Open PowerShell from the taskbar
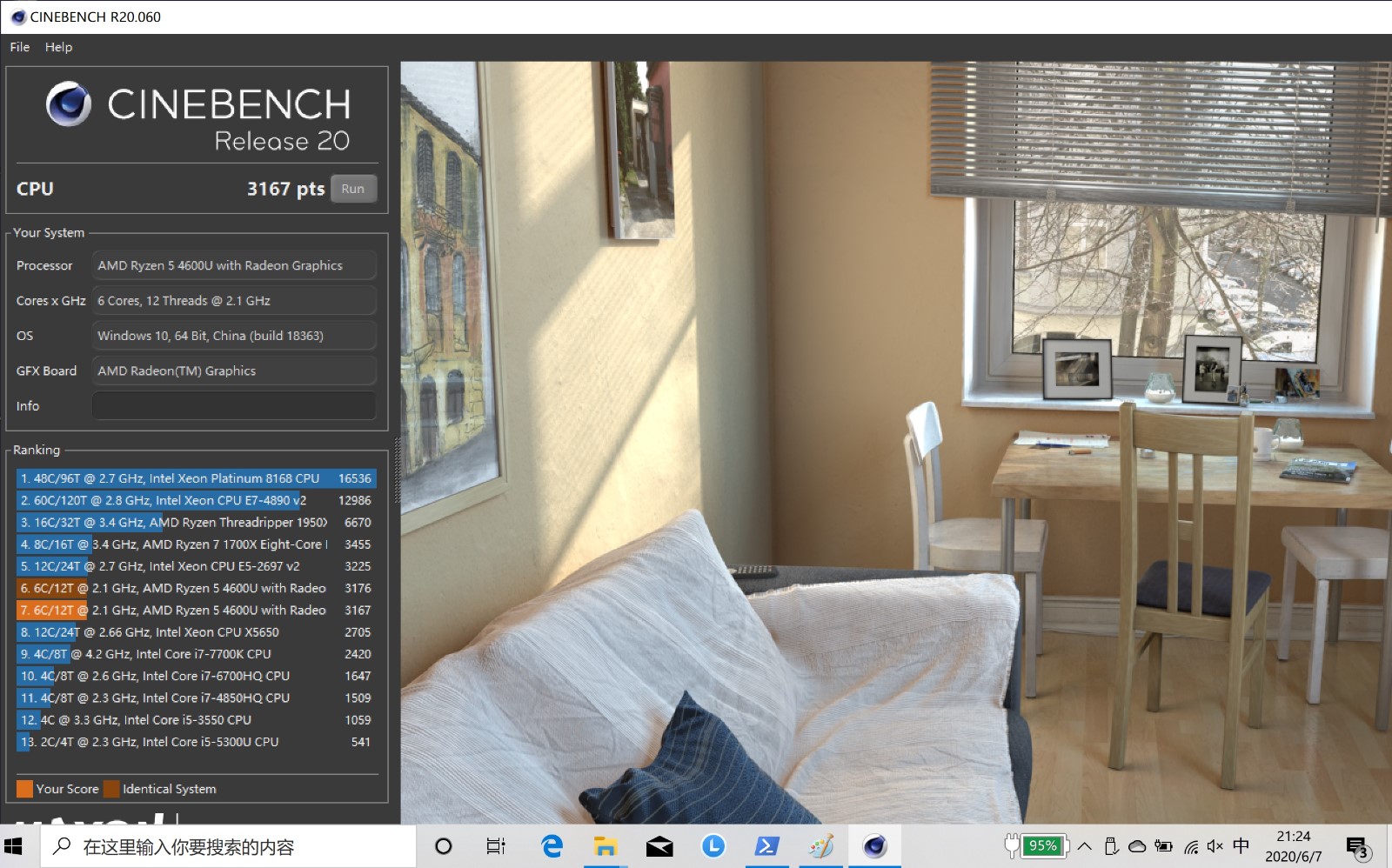The image size is (1392, 868). coord(766,846)
